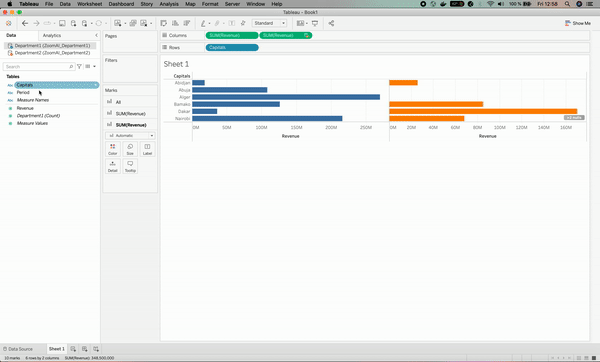This screenshot has height=362, width=600.
Task: Click the Undo back arrow in toolbar
Action: point(25,23)
